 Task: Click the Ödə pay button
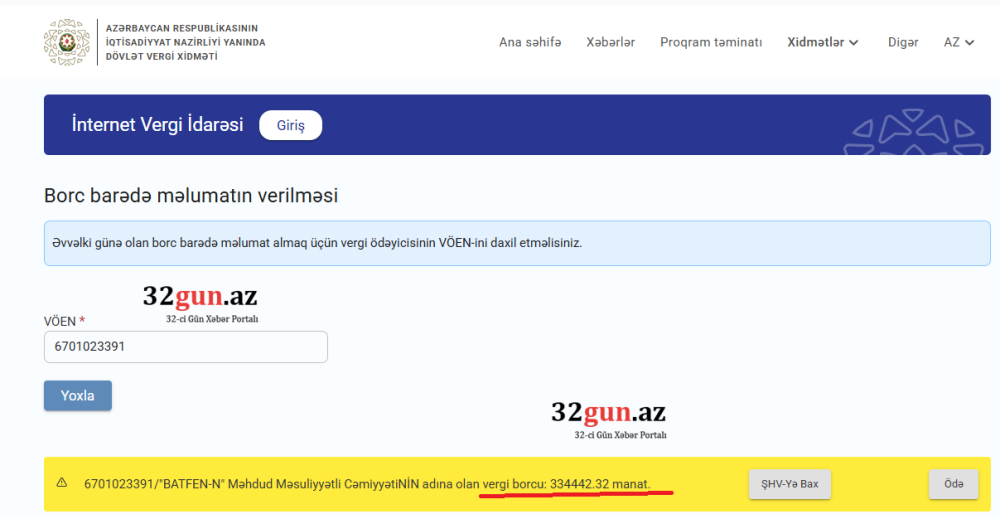click(953, 484)
